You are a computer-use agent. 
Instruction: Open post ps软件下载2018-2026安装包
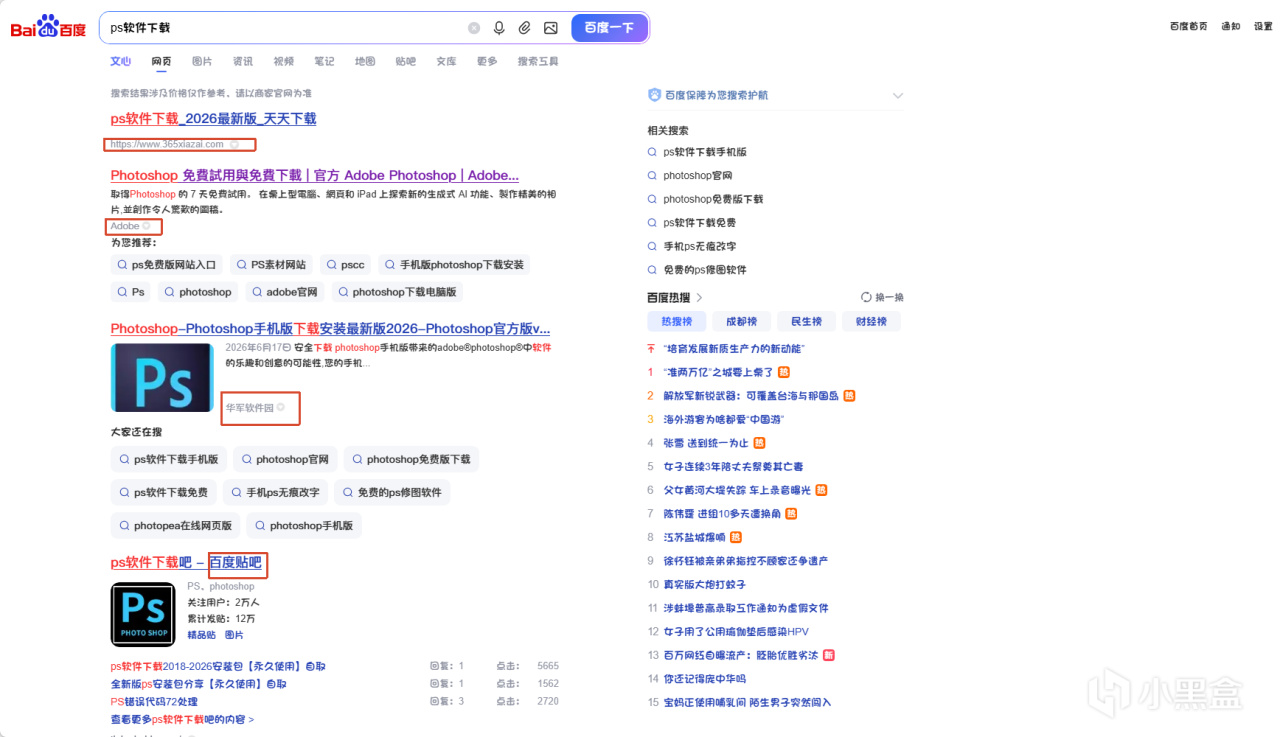pyautogui.click(x=218, y=666)
